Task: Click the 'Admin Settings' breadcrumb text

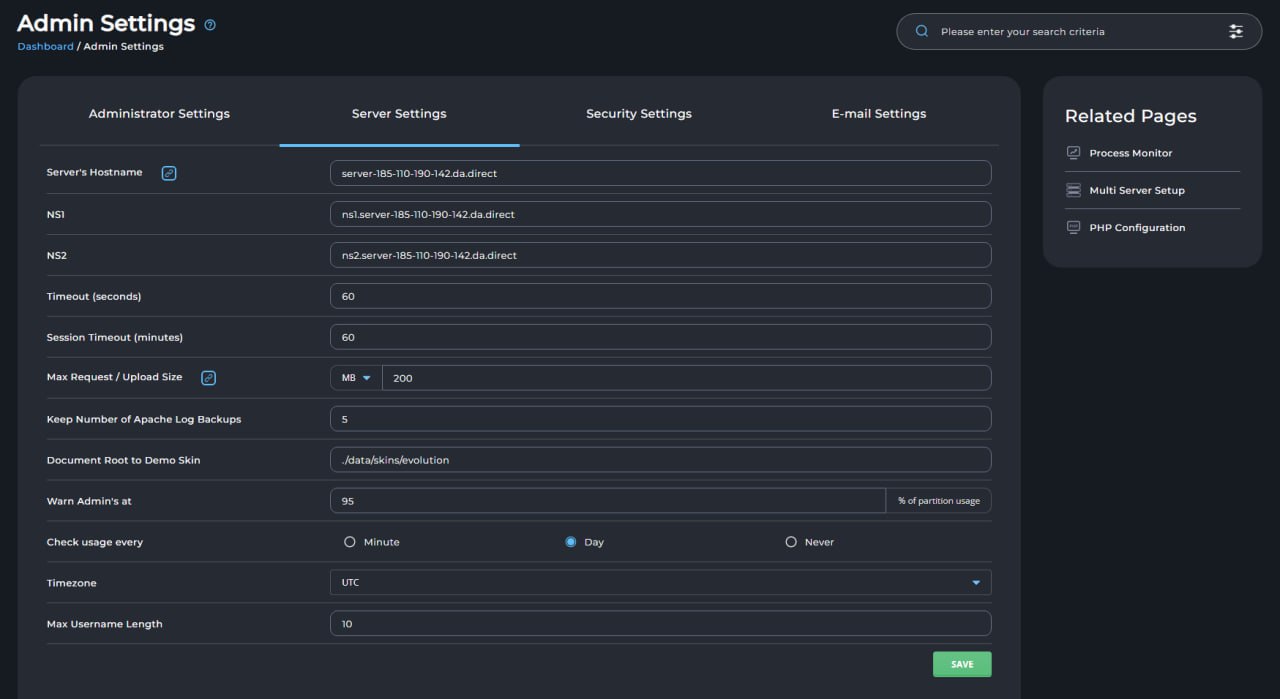Action: (124, 46)
